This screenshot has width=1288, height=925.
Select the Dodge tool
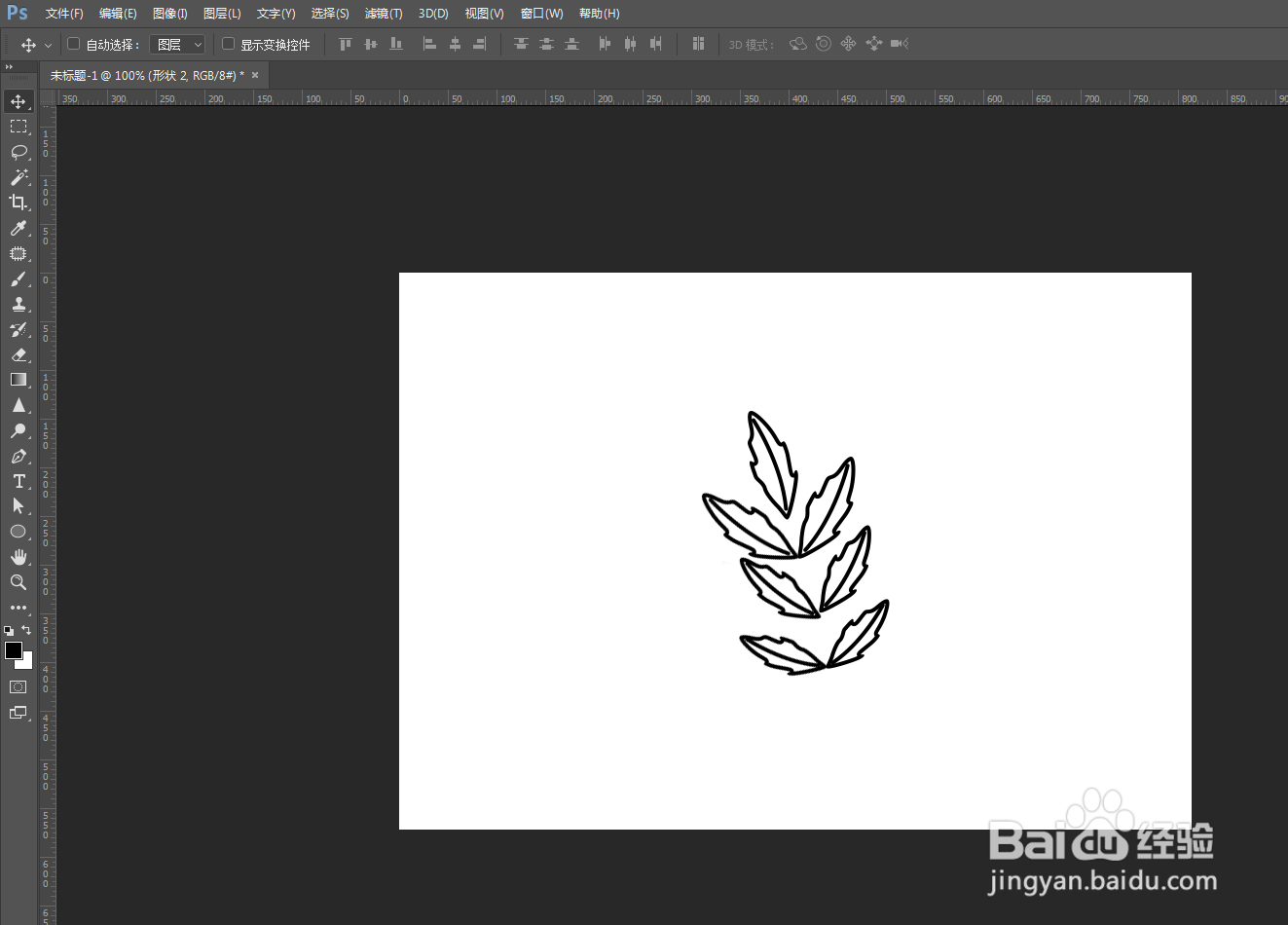point(18,430)
